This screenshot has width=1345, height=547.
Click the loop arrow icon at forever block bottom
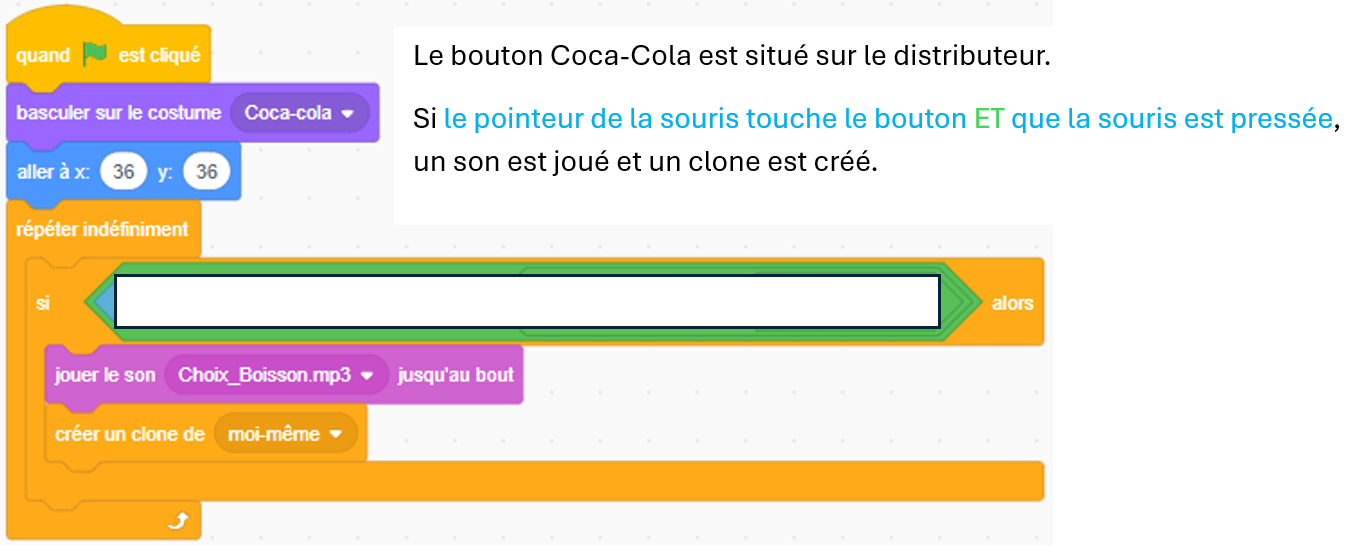180,521
